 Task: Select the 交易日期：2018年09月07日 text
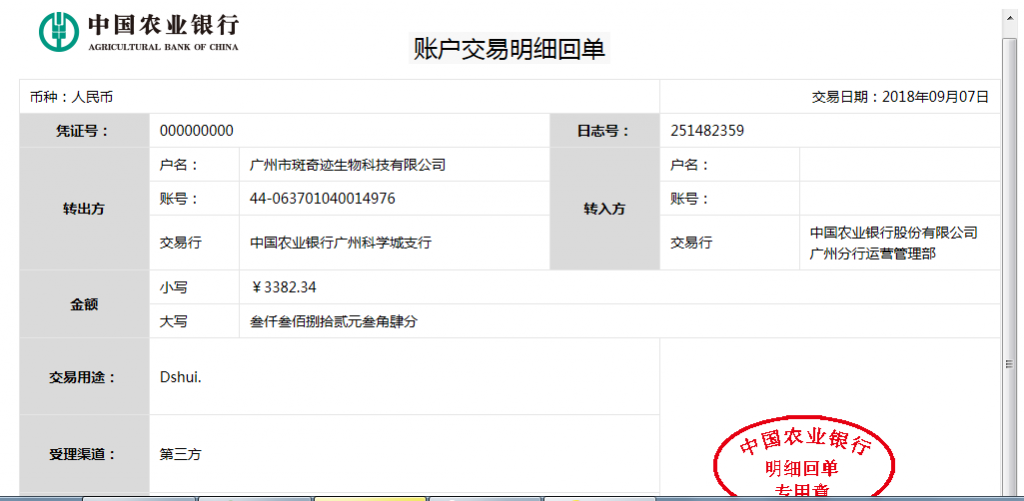900,97
